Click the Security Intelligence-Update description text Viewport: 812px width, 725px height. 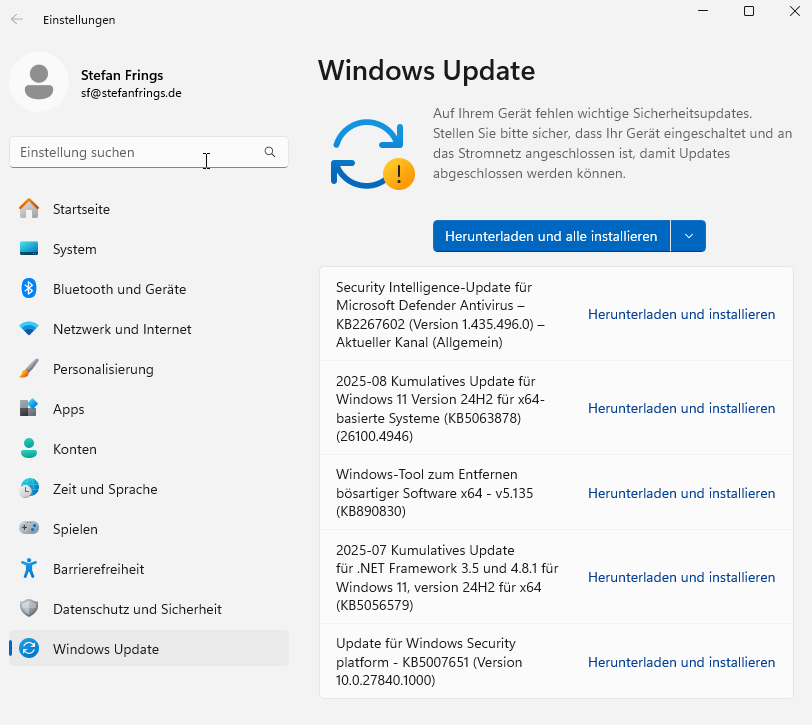point(440,314)
